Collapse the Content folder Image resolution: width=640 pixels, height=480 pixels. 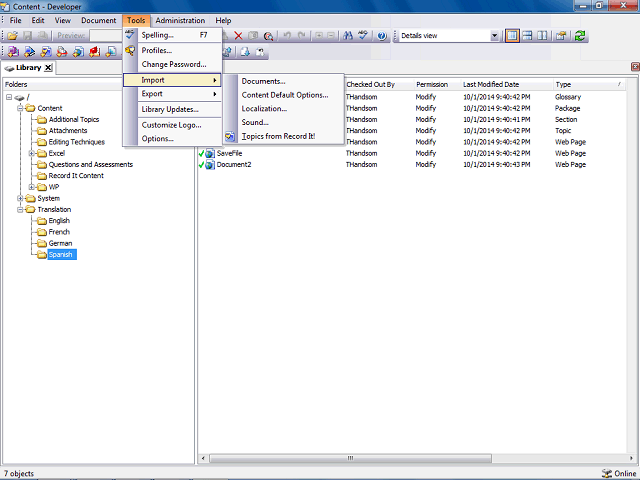click(20, 108)
